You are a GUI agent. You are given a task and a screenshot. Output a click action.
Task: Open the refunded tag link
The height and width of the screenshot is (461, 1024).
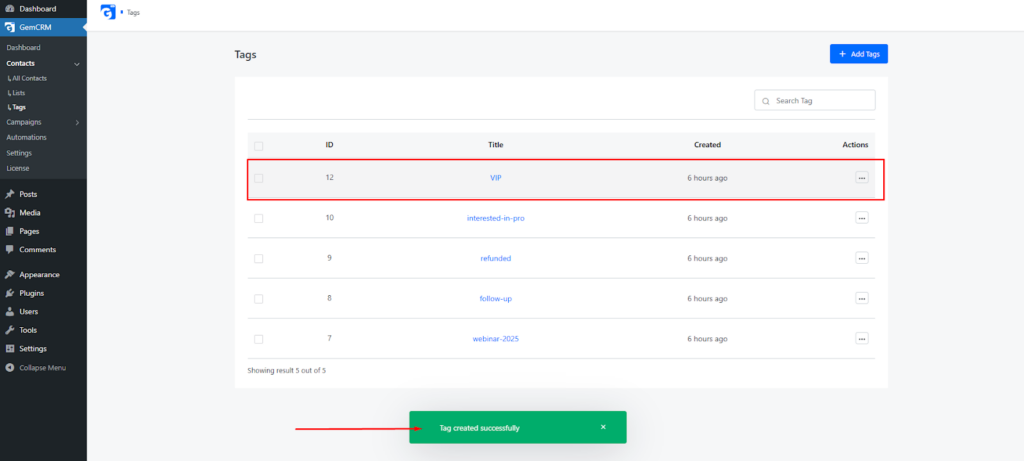click(x=496, y=258)
